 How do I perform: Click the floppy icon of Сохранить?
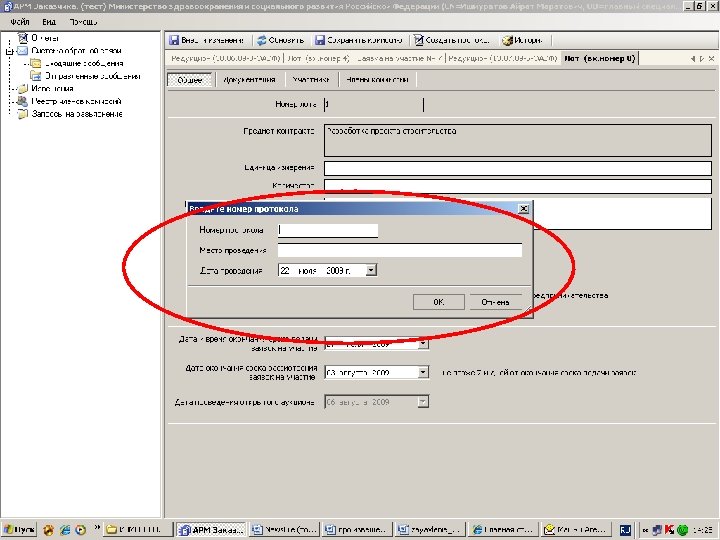pos(320,40)
